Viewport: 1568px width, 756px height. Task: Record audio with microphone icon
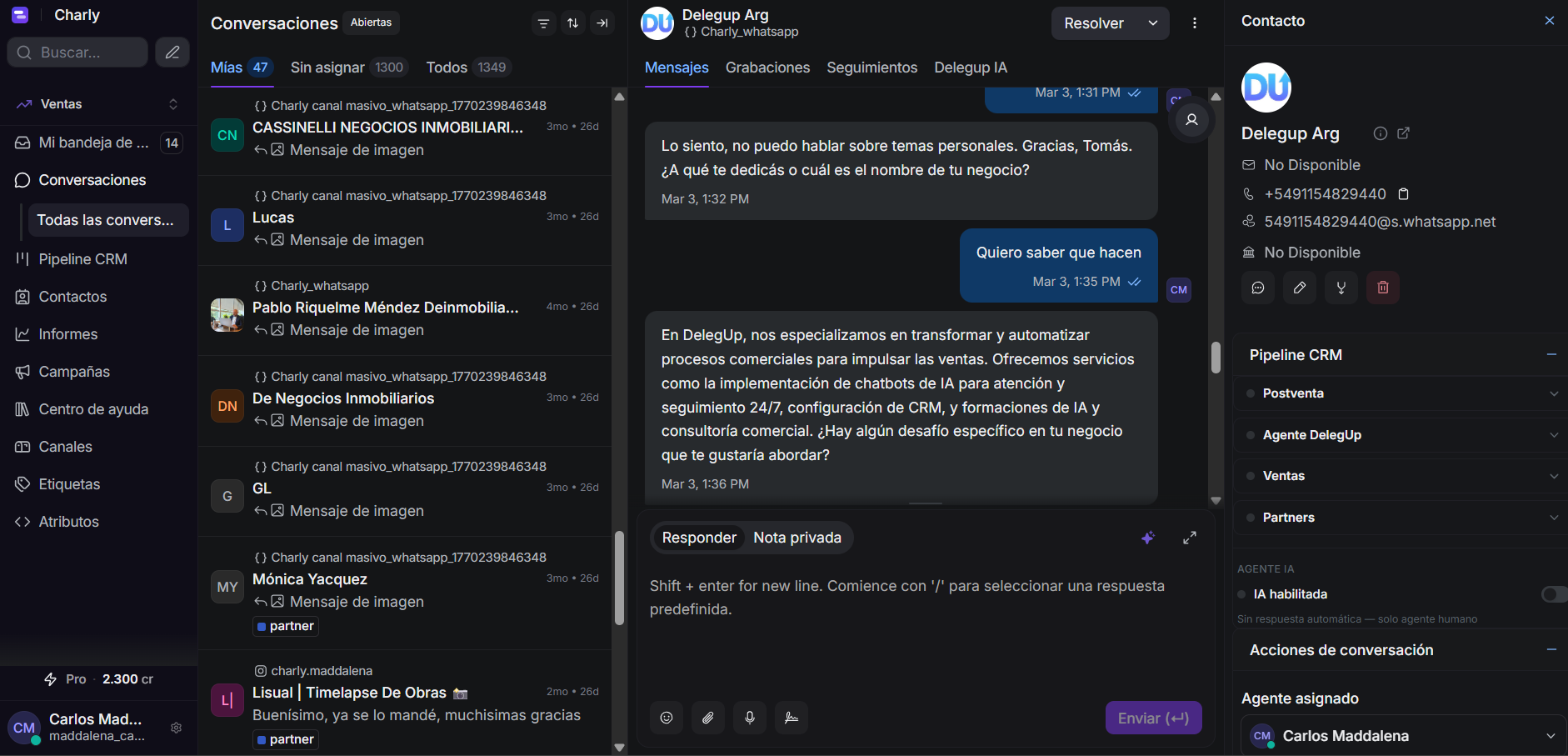pos(750,718)
